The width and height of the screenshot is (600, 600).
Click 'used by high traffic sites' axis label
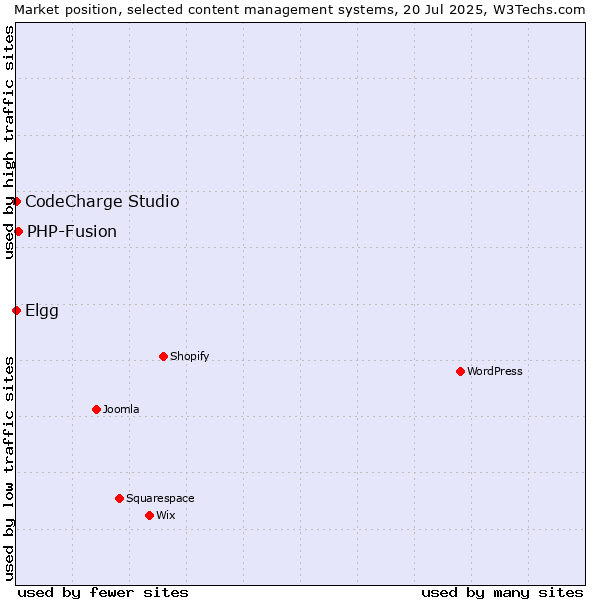click(9, 144)
